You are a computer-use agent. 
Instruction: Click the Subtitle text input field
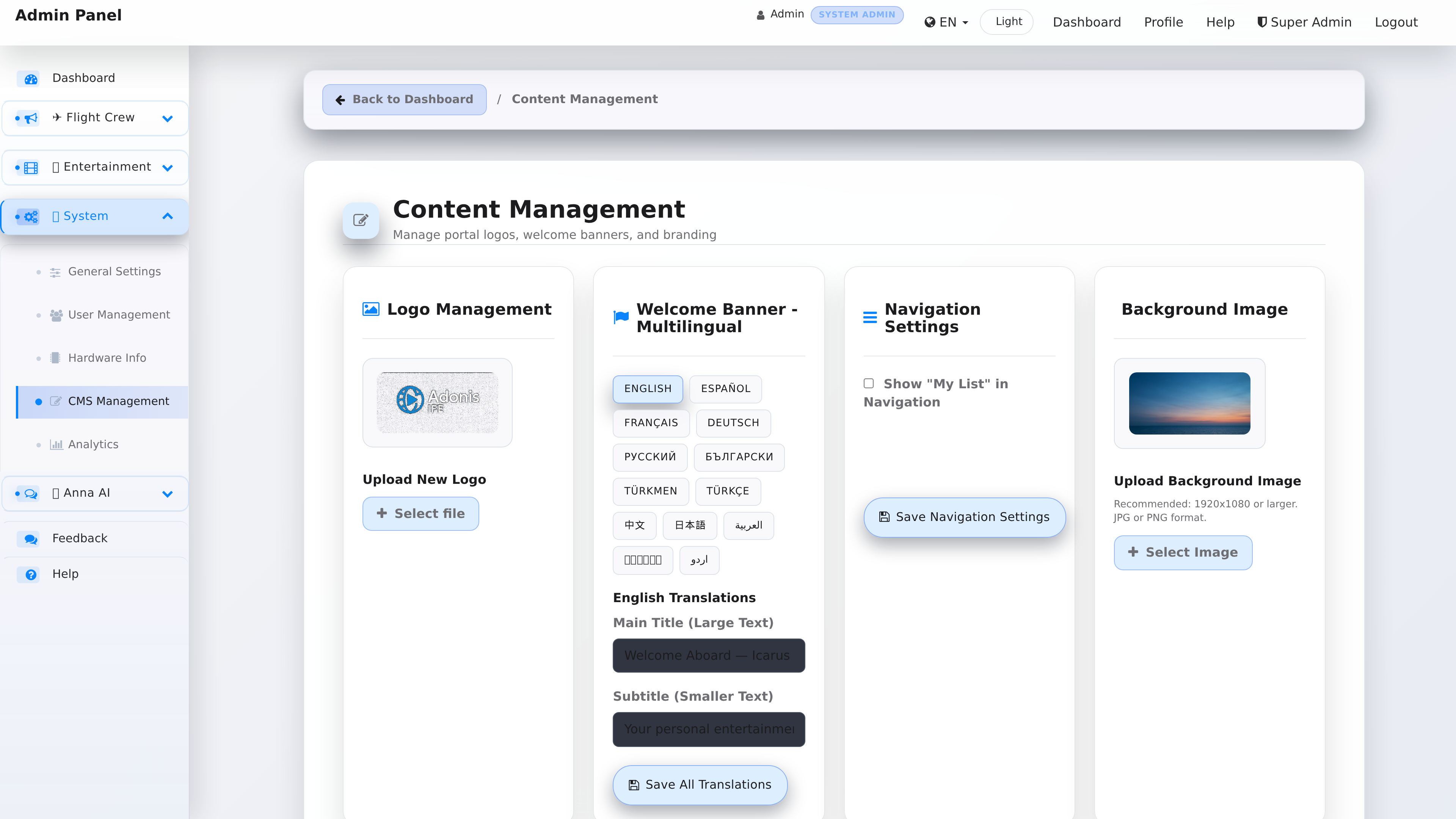click(709, 730)
